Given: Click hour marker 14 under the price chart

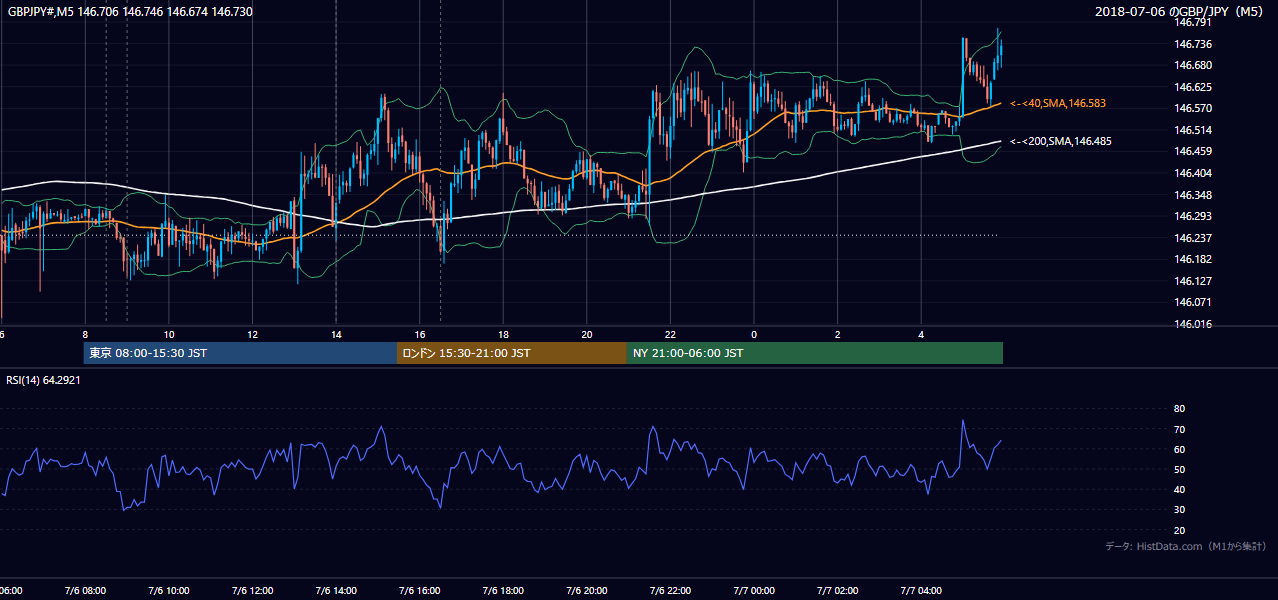Looking at the screenshot, I should [336, 334].
